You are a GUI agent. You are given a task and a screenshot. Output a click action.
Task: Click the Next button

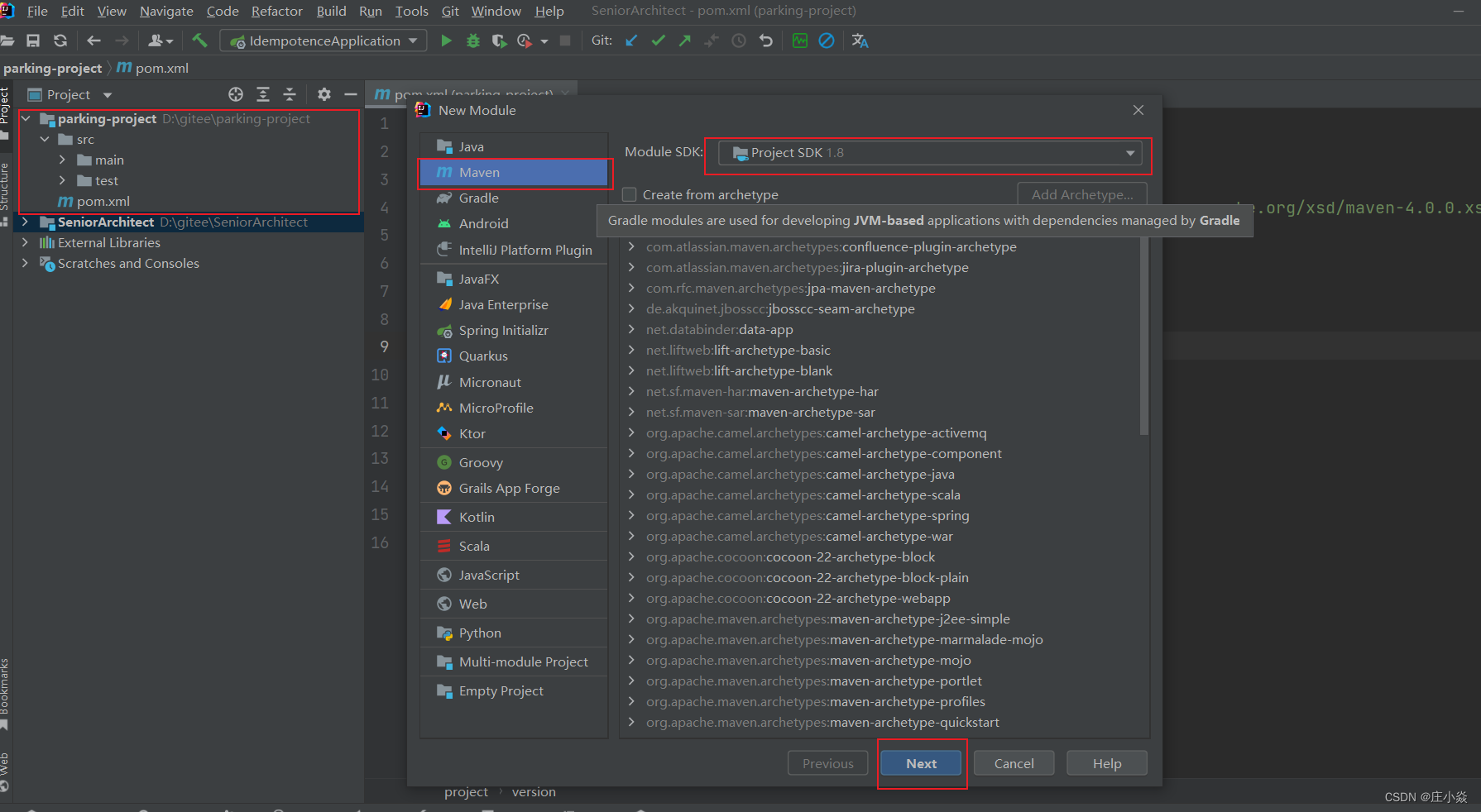click(x=921, y=764)
